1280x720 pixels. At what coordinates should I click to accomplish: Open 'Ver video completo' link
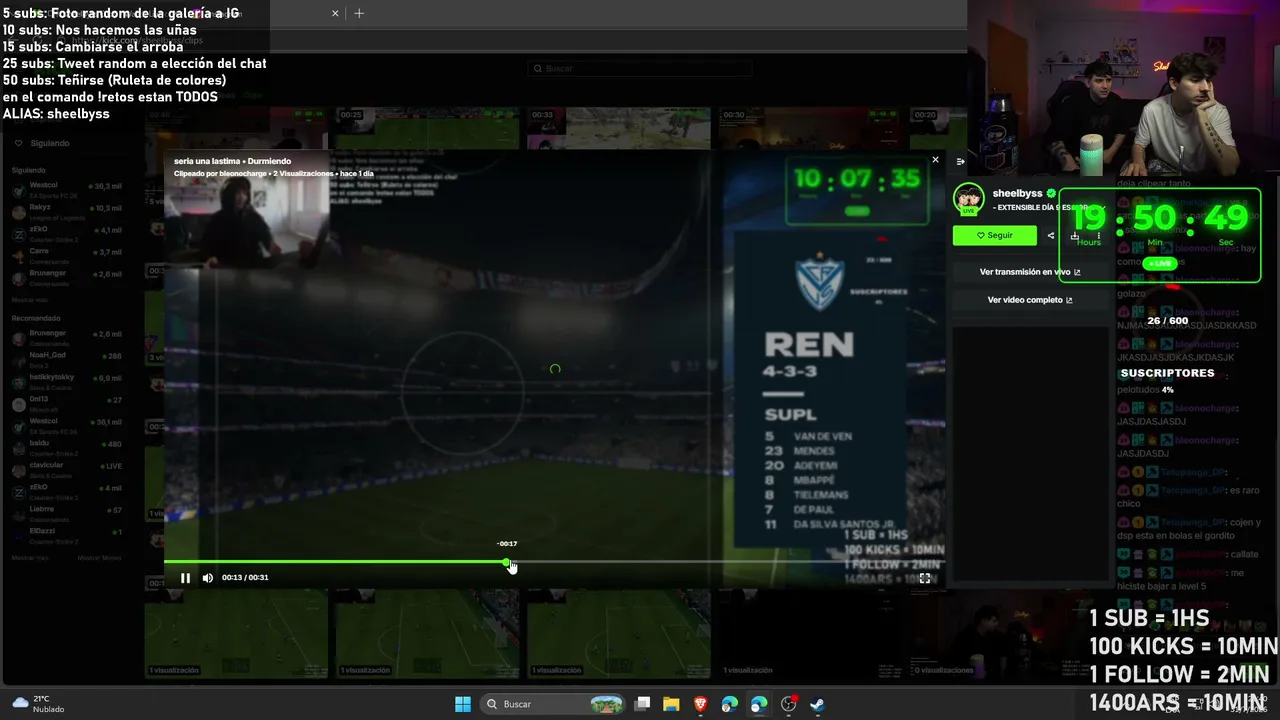(1030, 300)
